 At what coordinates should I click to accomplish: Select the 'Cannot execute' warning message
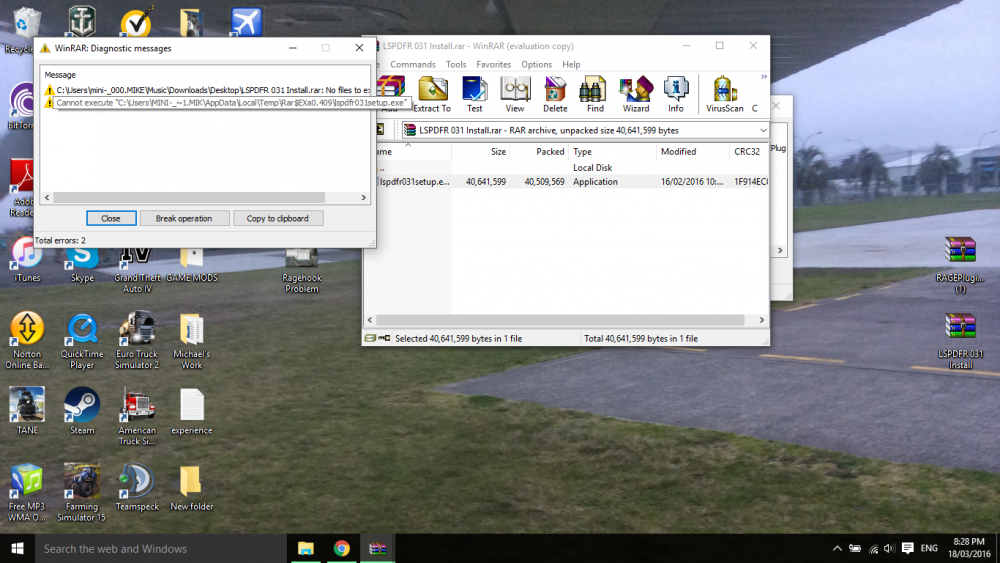230,103
